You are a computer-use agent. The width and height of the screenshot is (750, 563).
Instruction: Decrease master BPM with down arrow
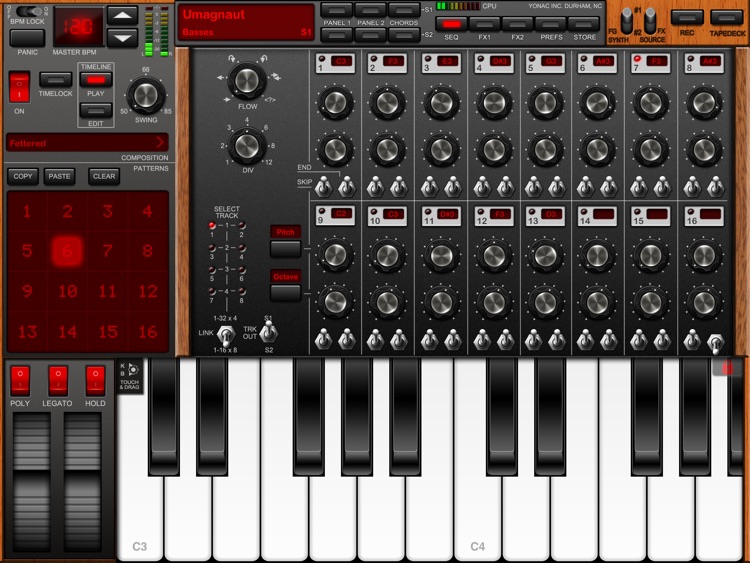tap(122, 38)
